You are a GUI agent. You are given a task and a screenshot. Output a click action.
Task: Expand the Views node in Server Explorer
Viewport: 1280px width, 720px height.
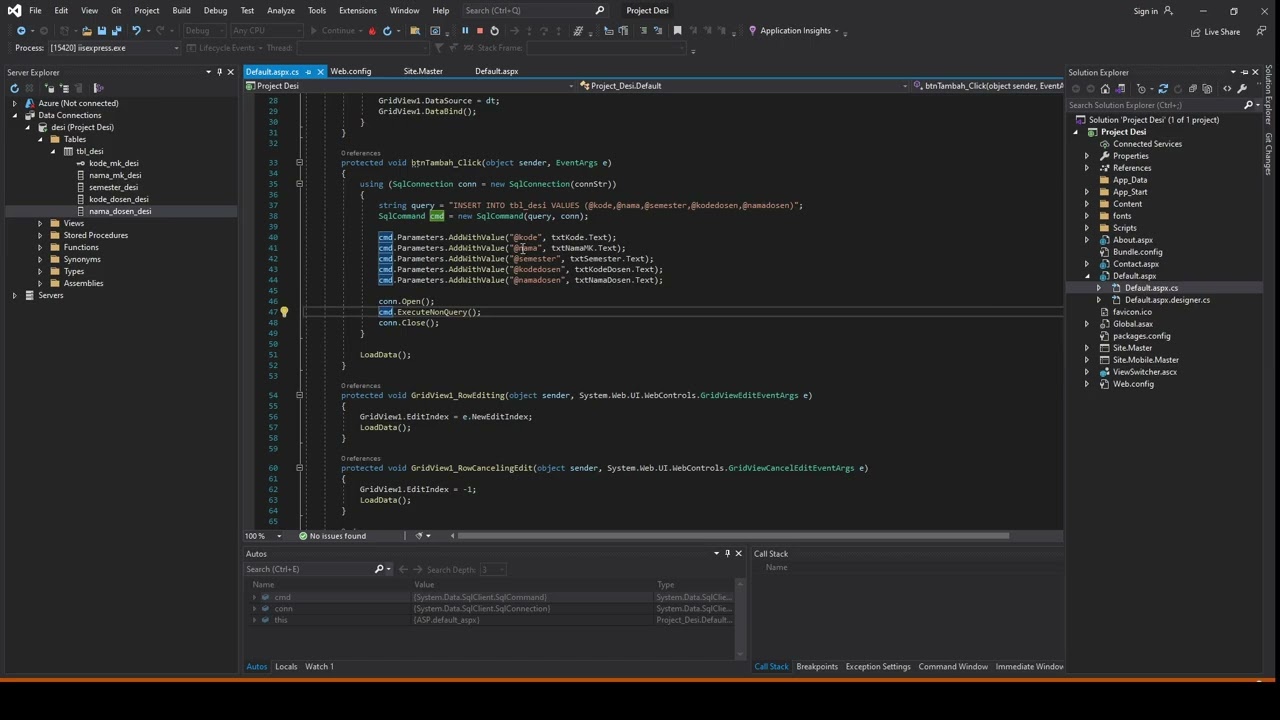[x=40, y=223]
